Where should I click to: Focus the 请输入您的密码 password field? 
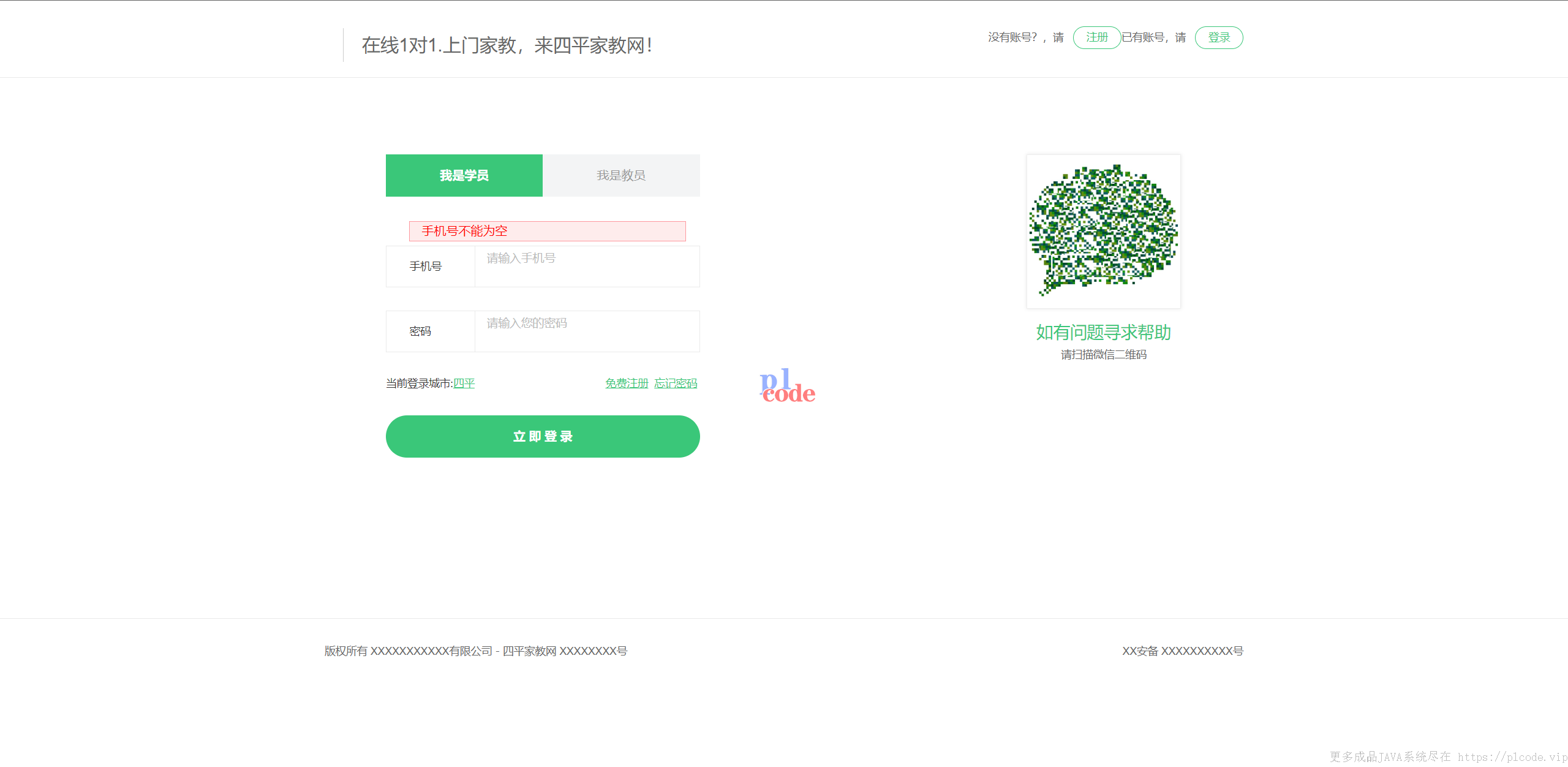(587, 331)
